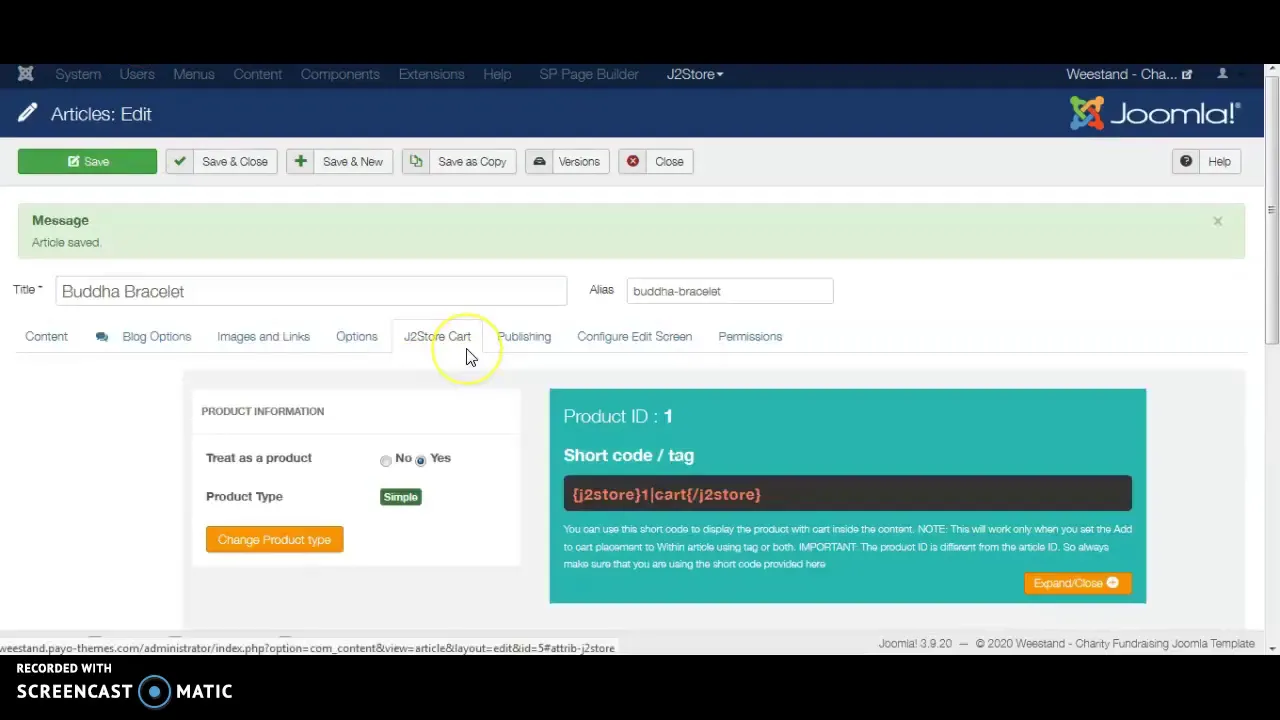The image size is (1280, 720).
Task: Close the article editor via Close button
Action: click(655, 161)
